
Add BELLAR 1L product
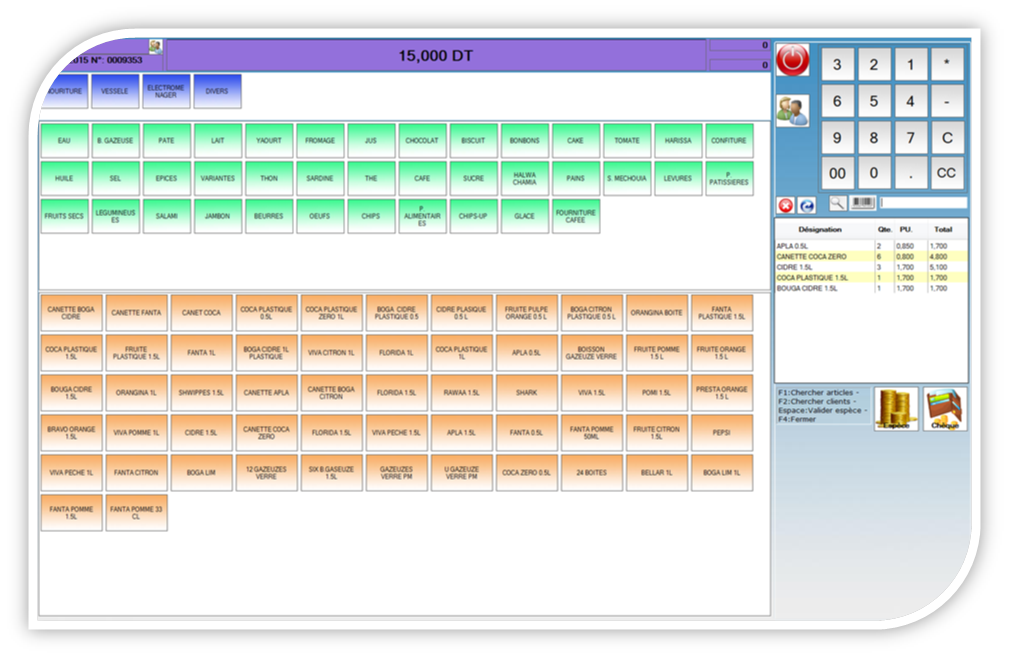click(656, 473)
